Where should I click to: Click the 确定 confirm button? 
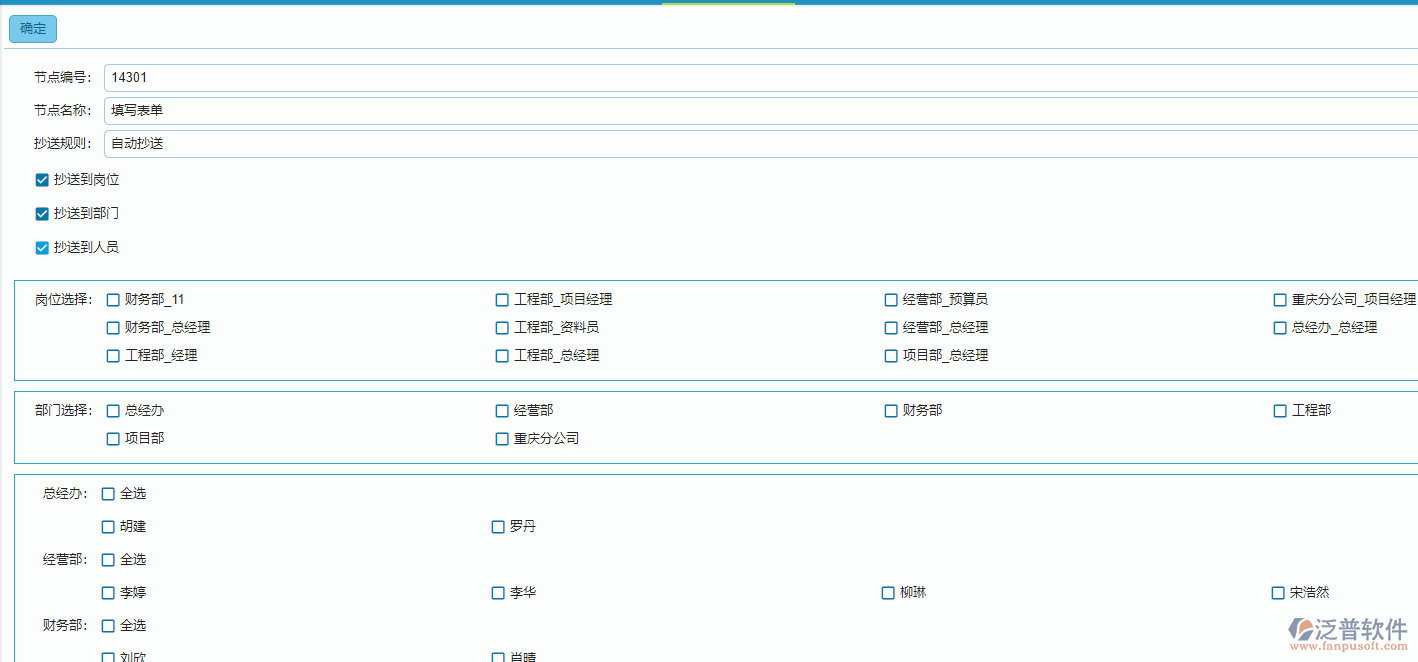pos(33,29)
